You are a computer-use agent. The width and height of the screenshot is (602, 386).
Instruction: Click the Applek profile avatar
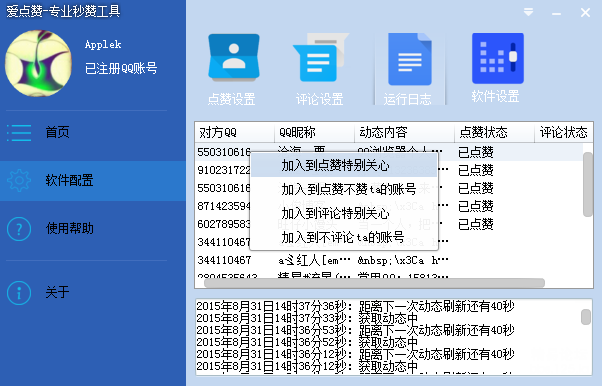38,63
